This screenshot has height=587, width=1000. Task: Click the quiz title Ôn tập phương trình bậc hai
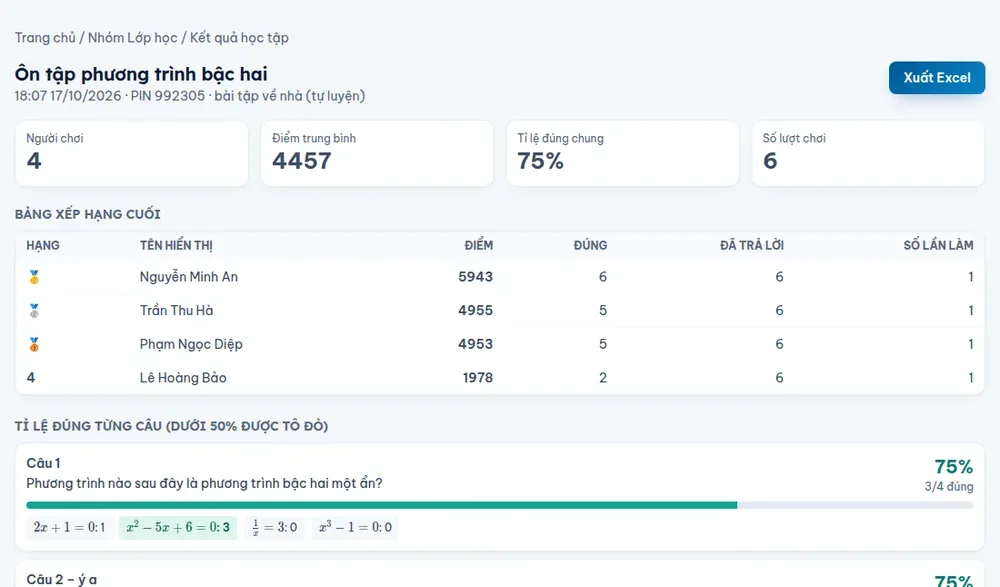point(141,74)
